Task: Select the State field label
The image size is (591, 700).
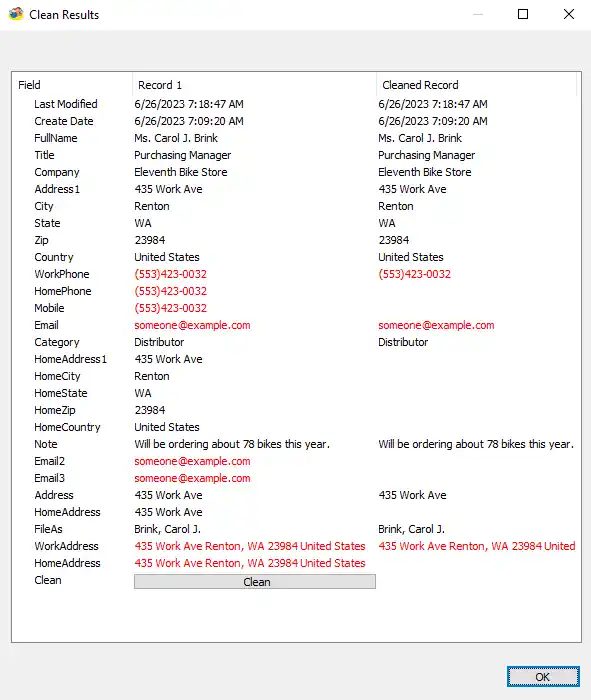Action: [47, 223]
